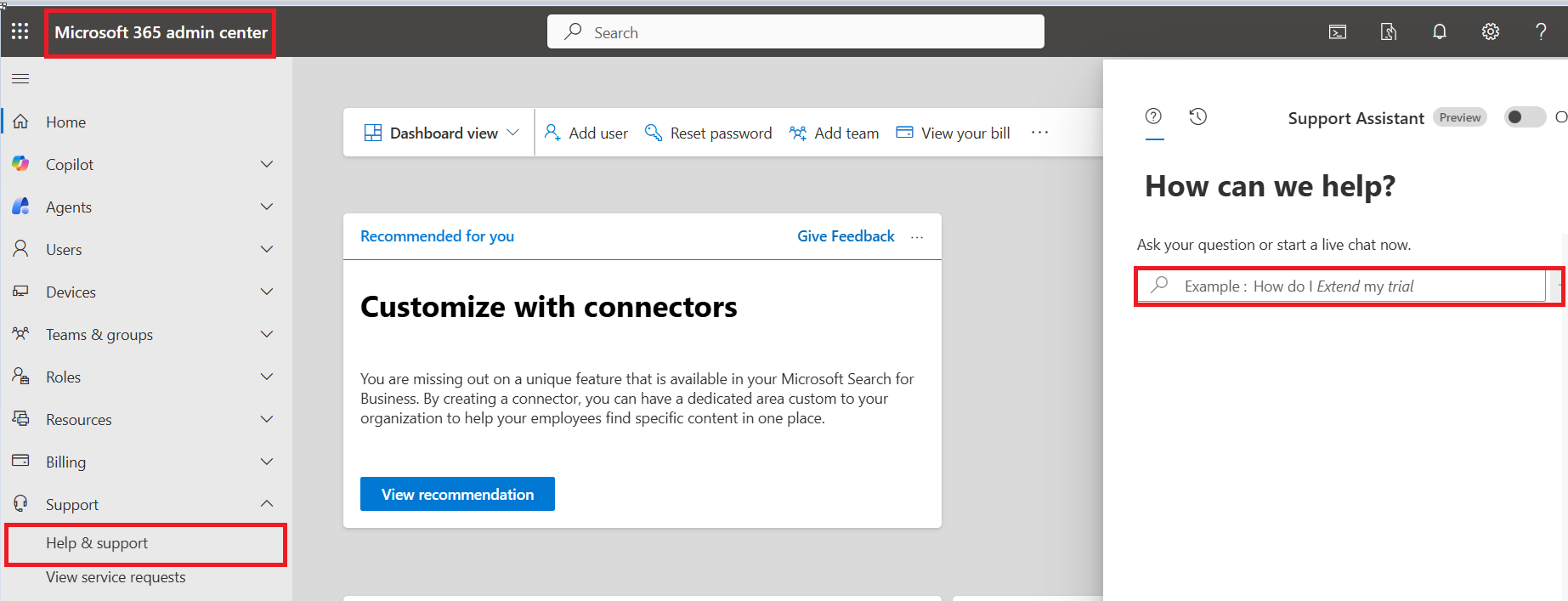Screen dimensions: 1568x601
Task: Open the Cloud Shell icon in header
Action: 1338,32
